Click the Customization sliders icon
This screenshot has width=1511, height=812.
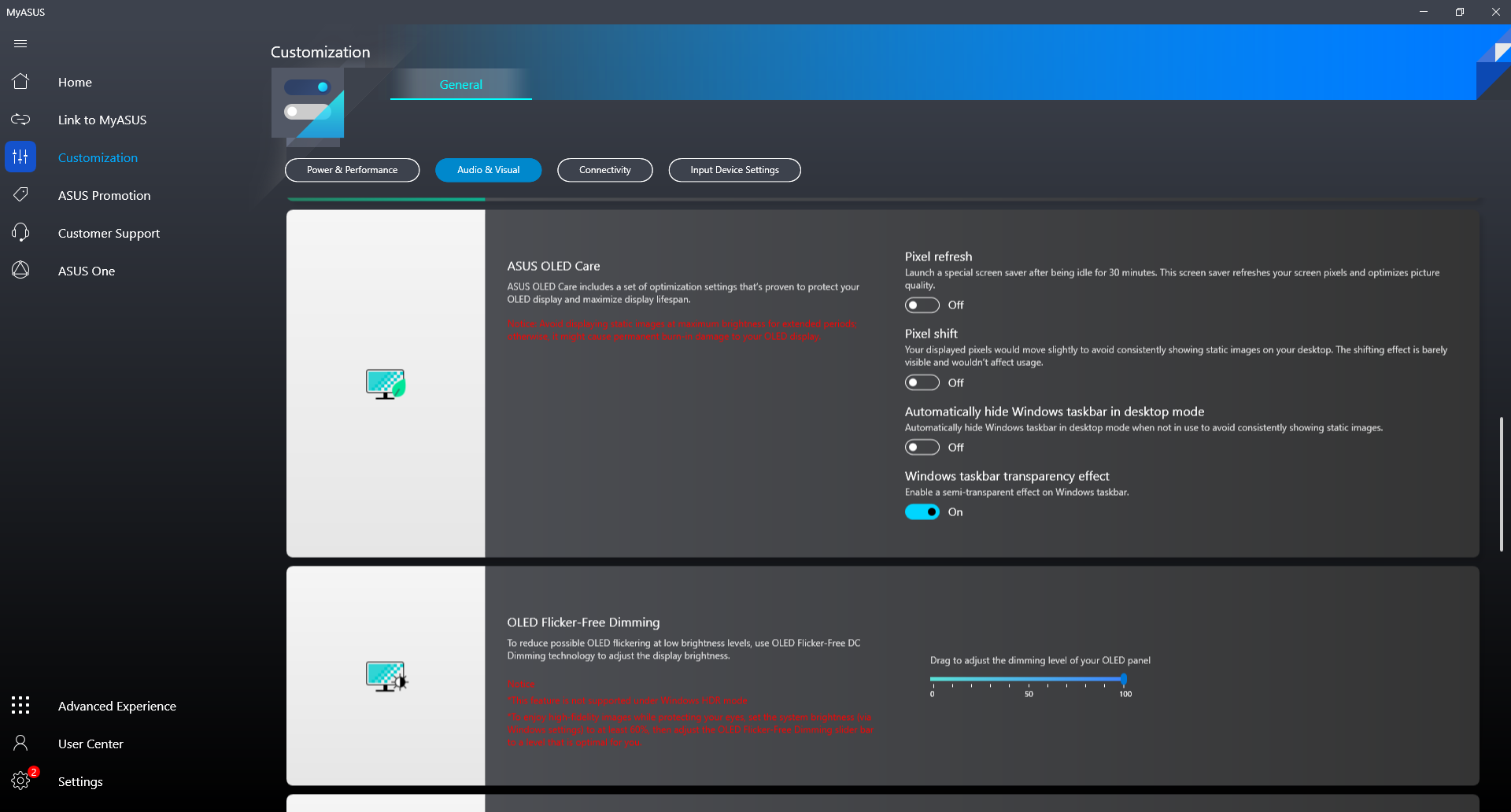pos(20,157)
